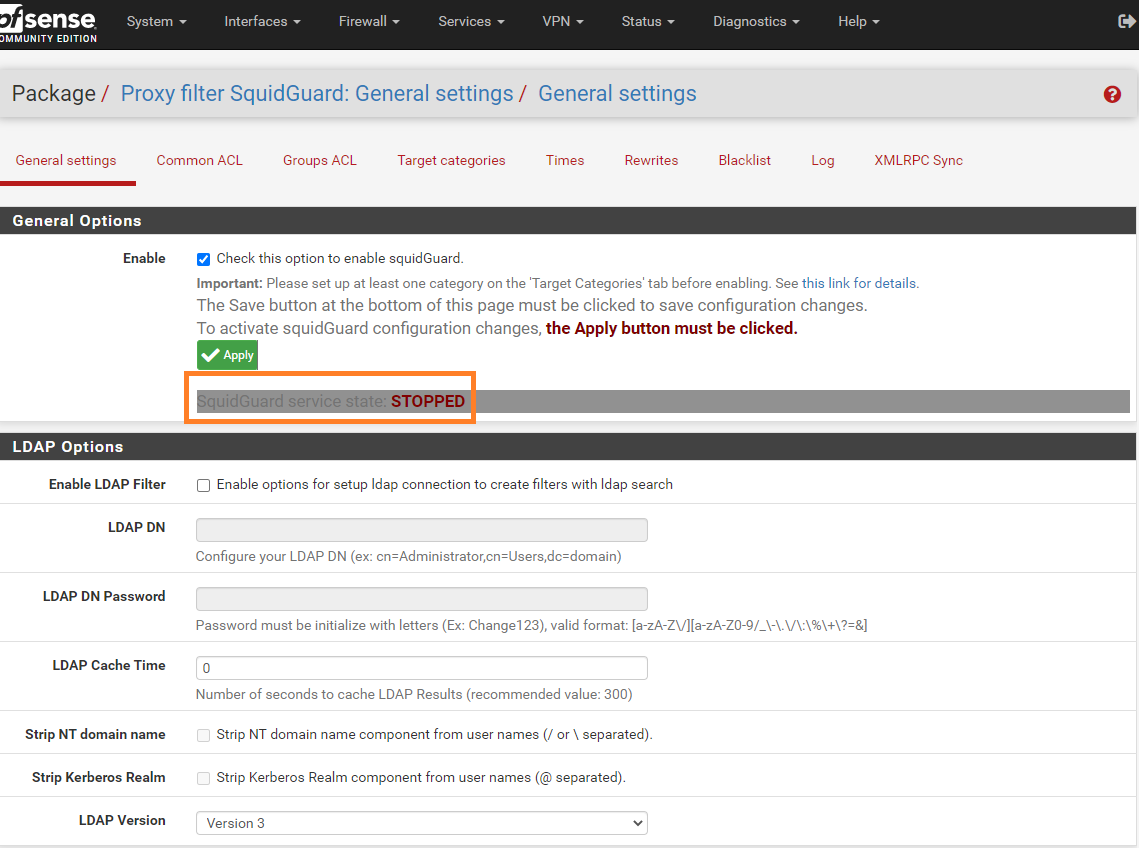
Task: Open the Log tab
Action: click(822, 161)
